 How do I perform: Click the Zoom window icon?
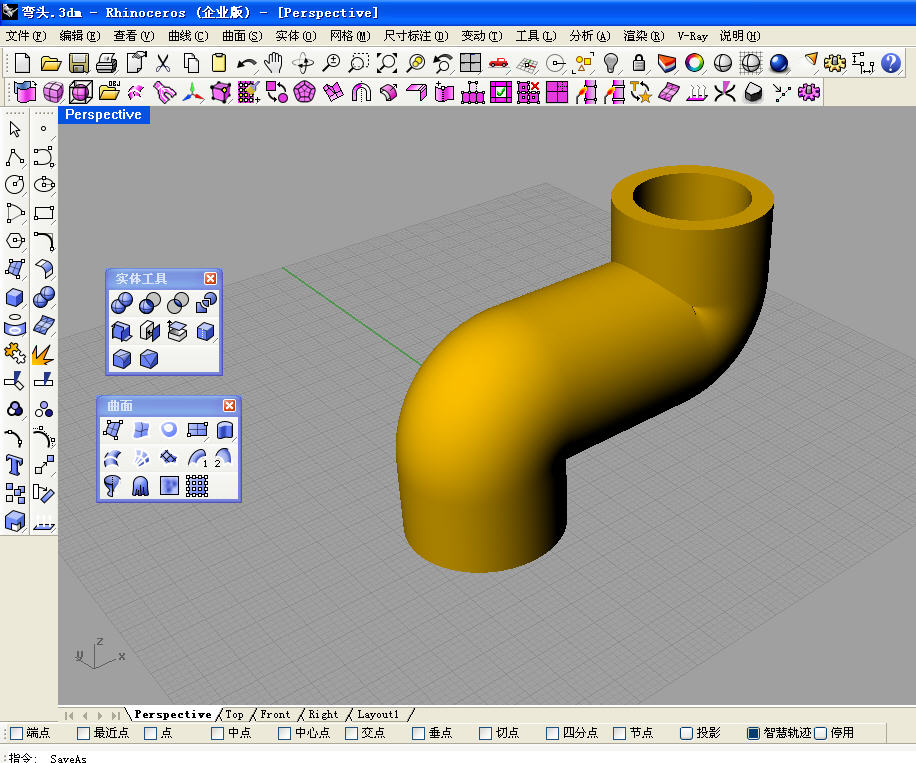coord(359,63)
